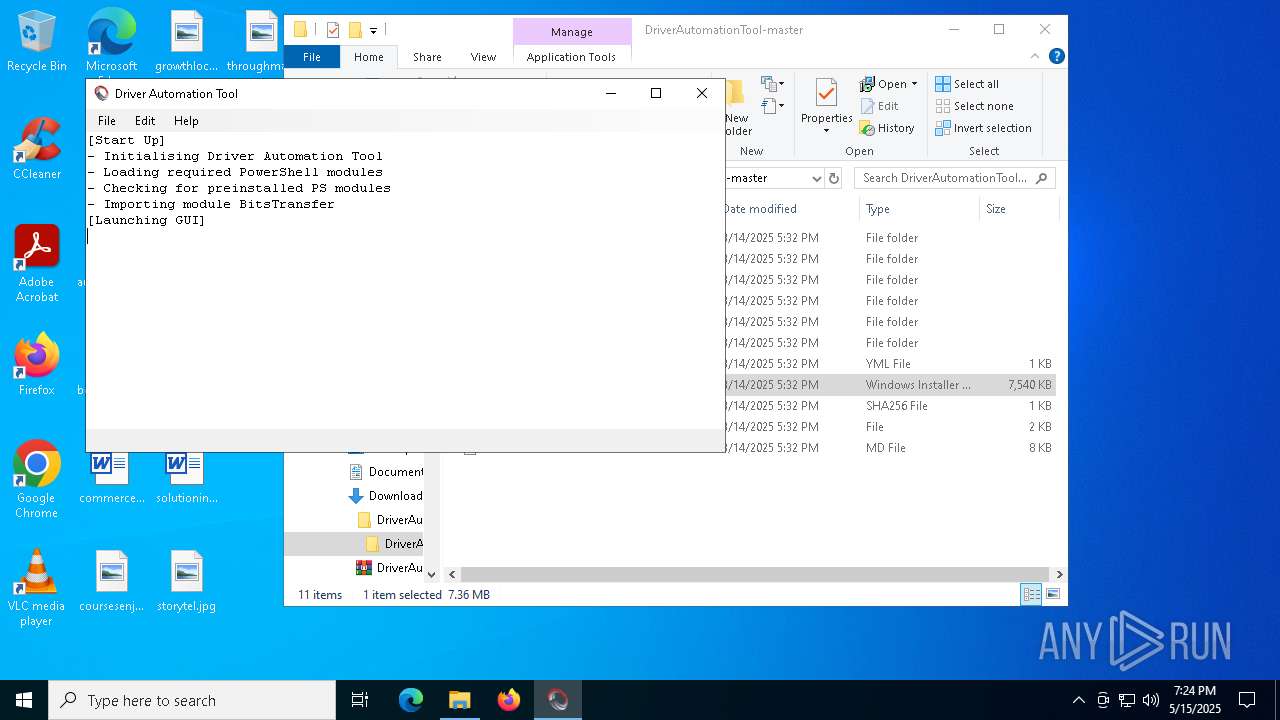Image resolution: width=1280 pixels, height=720 pixels.
Task: Launch Firefox from the desktop shortcut
Action: pyautogui.click(x=37, y=365)
